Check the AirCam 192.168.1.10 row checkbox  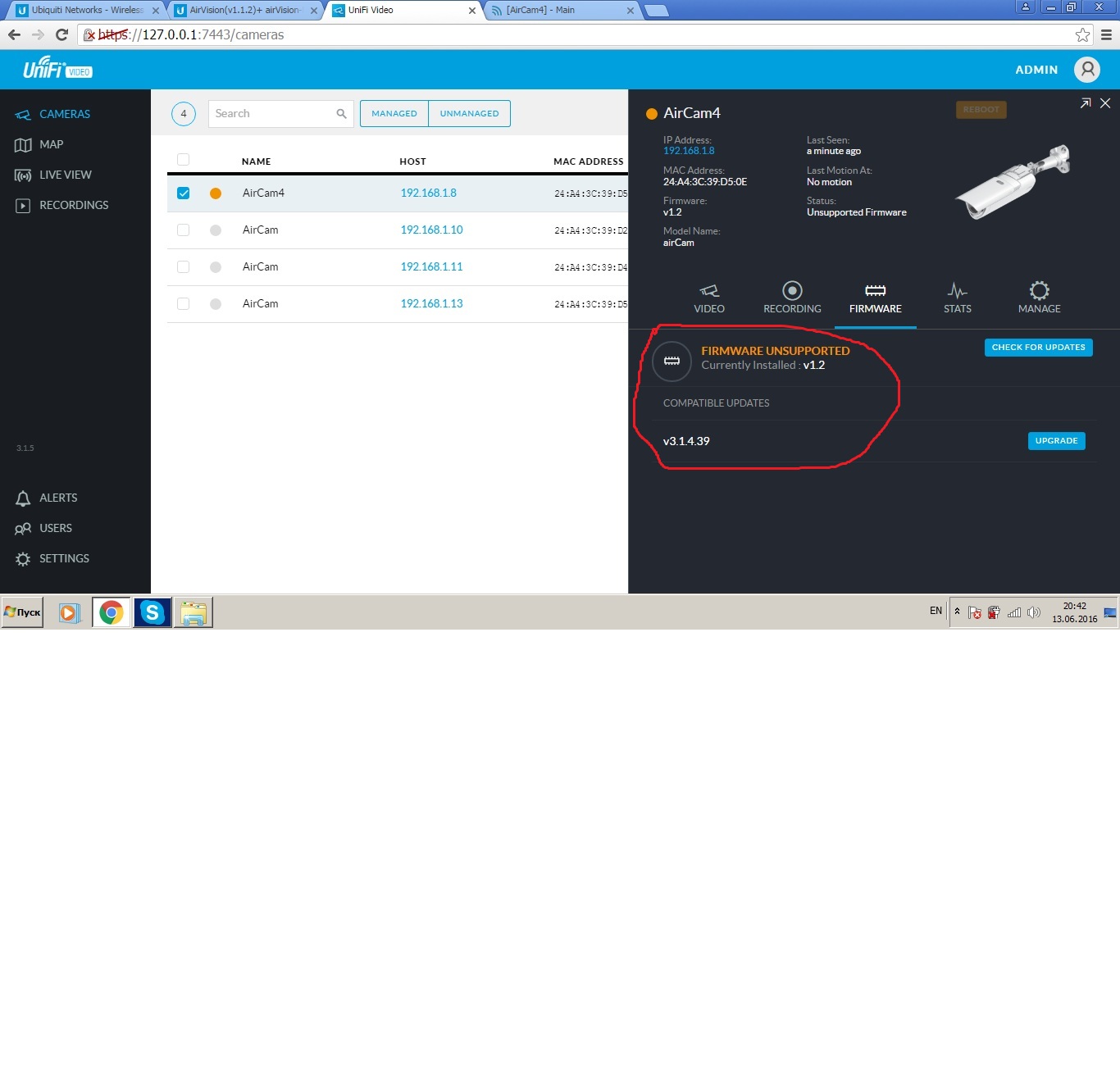click(x=183, y=230)
